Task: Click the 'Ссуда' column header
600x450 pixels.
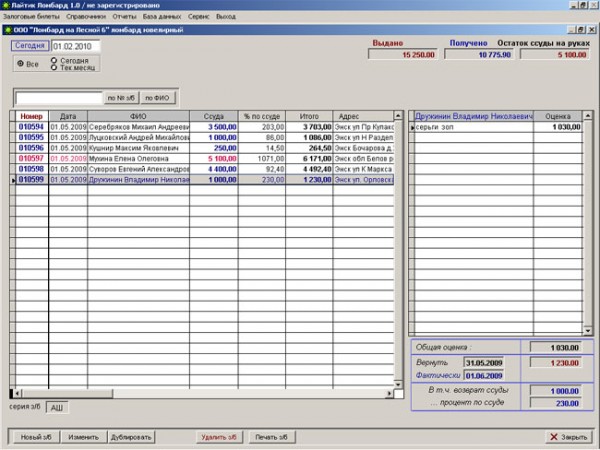Action: point(213,116)
